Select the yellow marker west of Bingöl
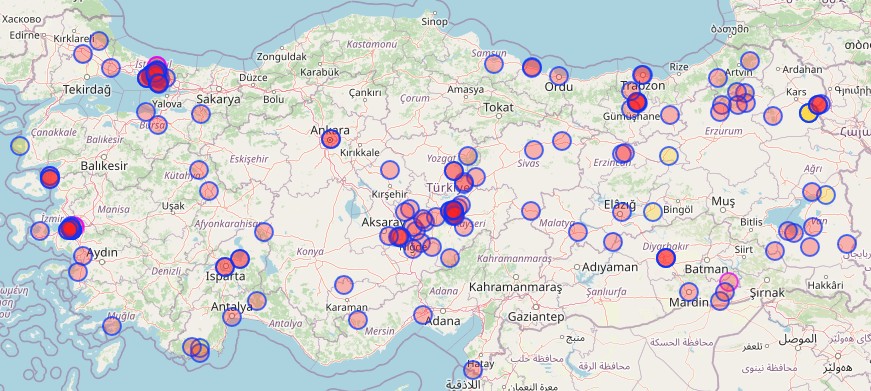871x391 pixels. pos(653,212)
